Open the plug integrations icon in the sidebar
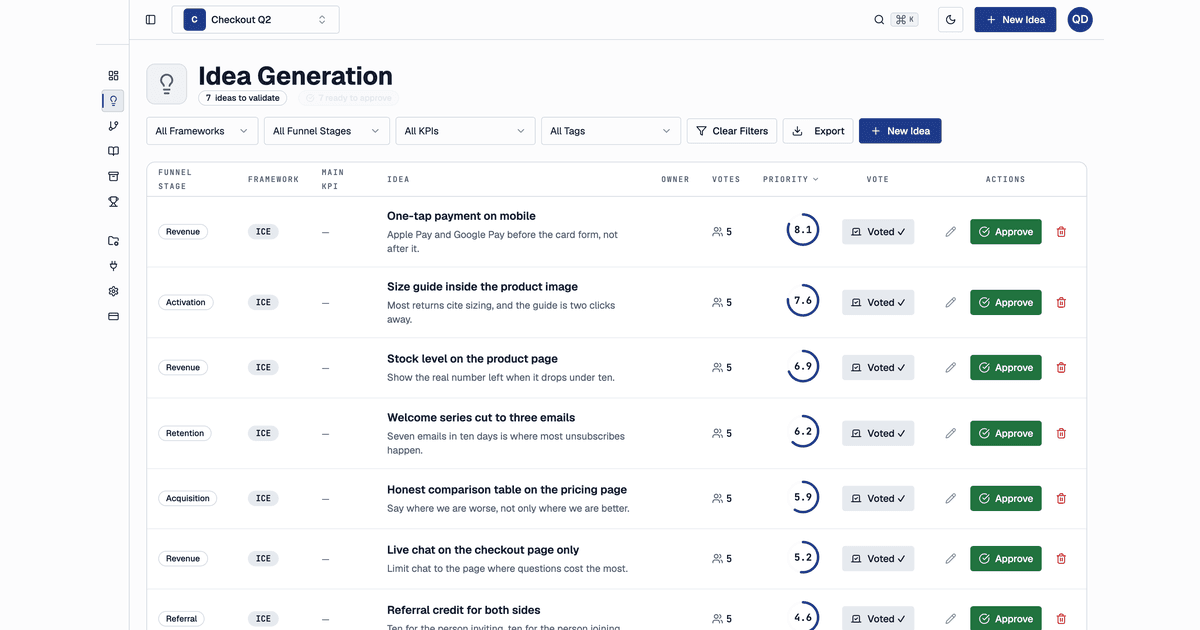1200x630 pixels. click(113, 266)
